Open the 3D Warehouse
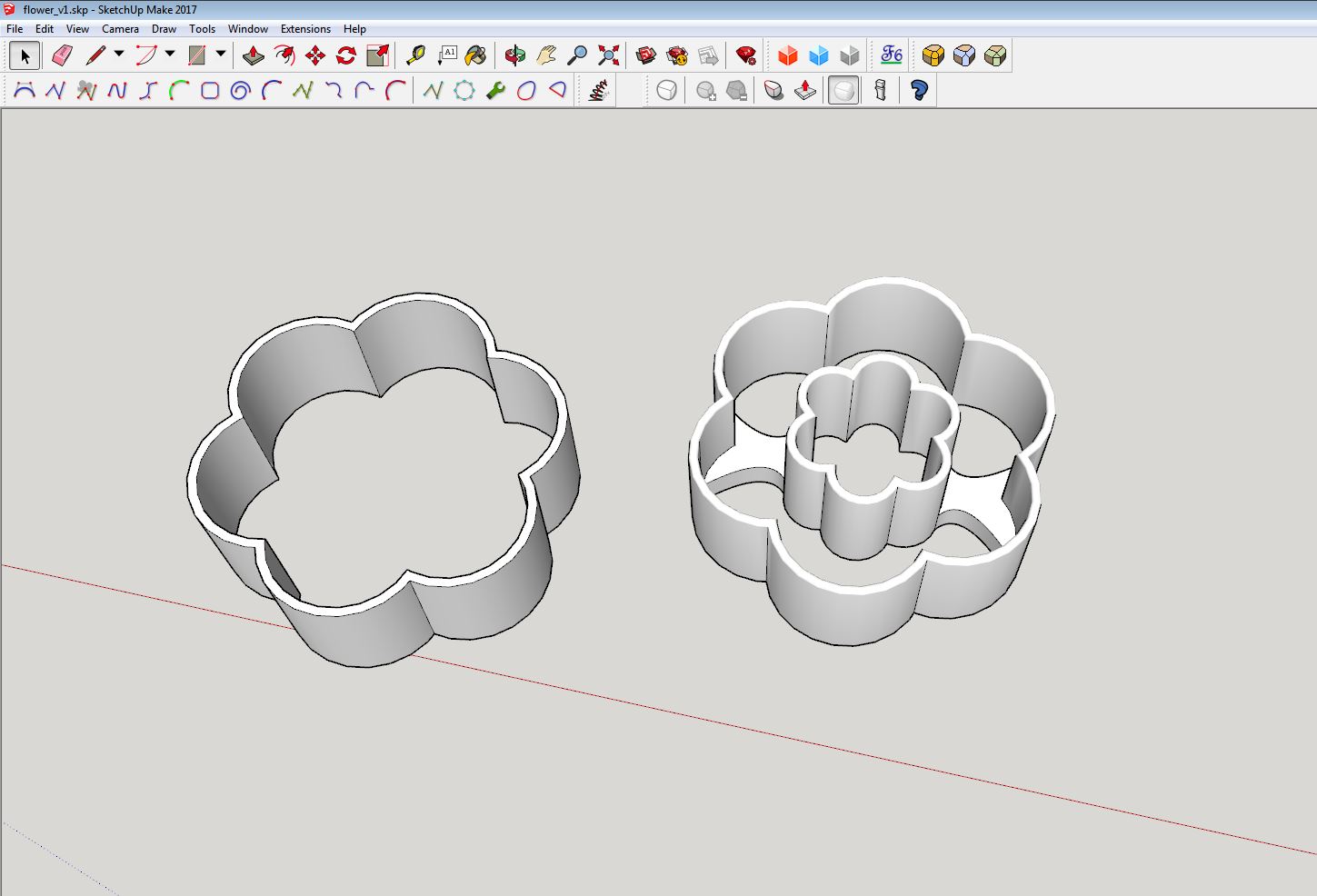Image resolution: width=1317 pixels, height=896 pixels. point(646,56)
